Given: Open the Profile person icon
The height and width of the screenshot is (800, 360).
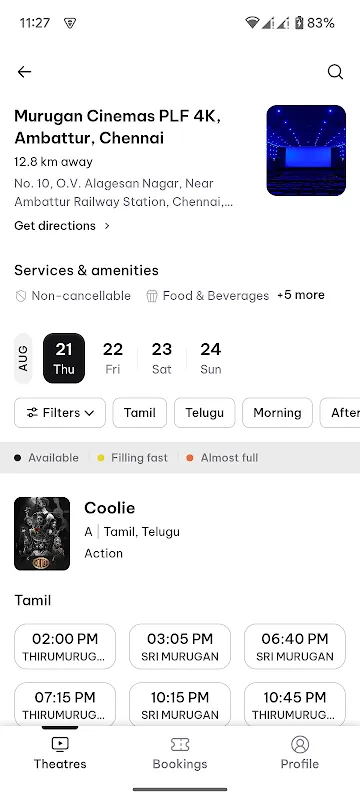Looking at the screenshot, I should pos(300,744).
